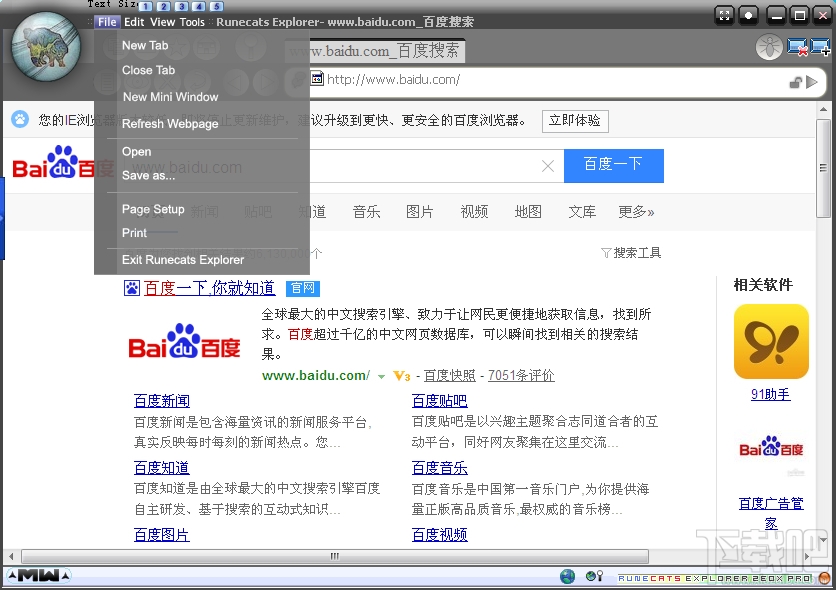Click the 立即体验 button

[575, 121]
